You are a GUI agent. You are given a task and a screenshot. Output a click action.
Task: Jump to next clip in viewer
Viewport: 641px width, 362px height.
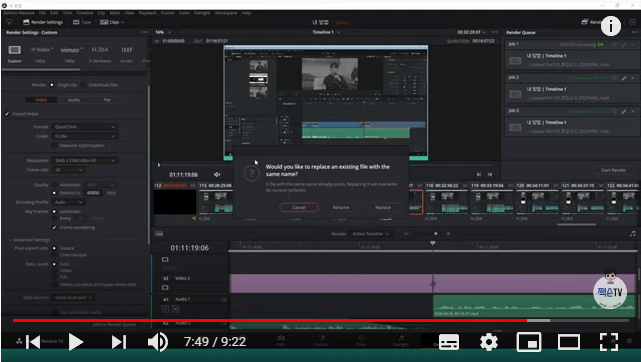[479, 174]
